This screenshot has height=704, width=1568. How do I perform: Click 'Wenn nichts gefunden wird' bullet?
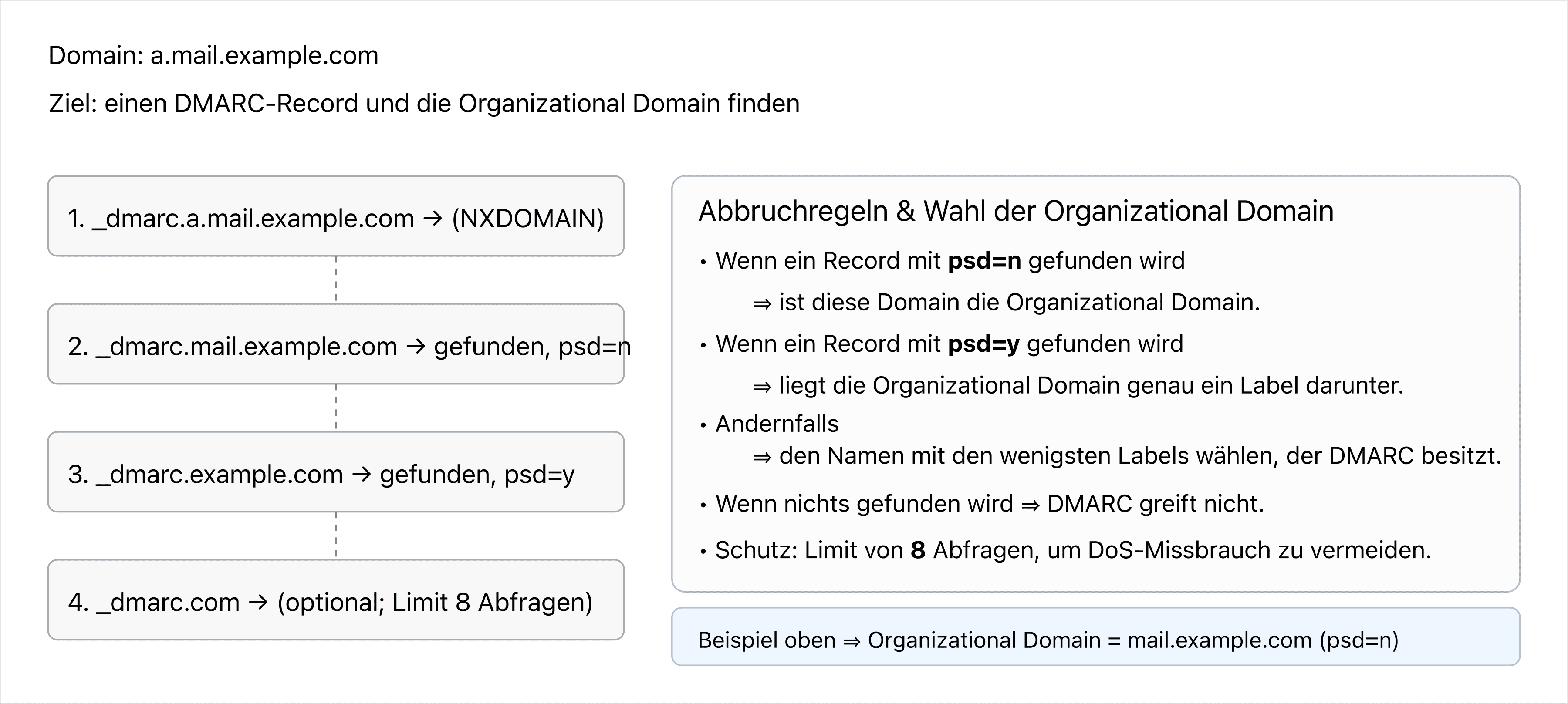click(x=989, y=504)
